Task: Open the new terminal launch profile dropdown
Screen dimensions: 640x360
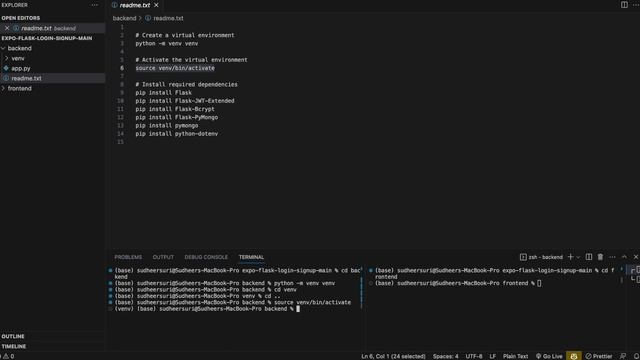Action: 578,257
